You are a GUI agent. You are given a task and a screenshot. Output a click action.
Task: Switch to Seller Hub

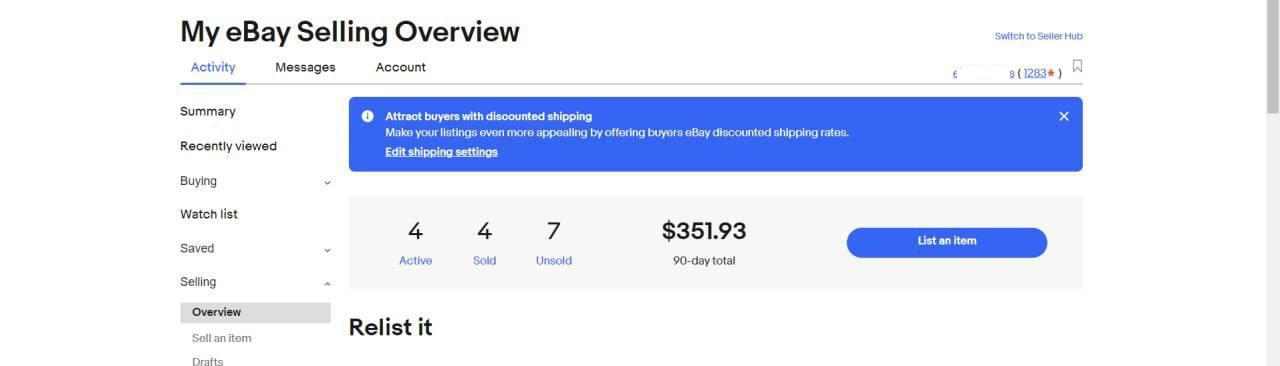pos(1038,36)
